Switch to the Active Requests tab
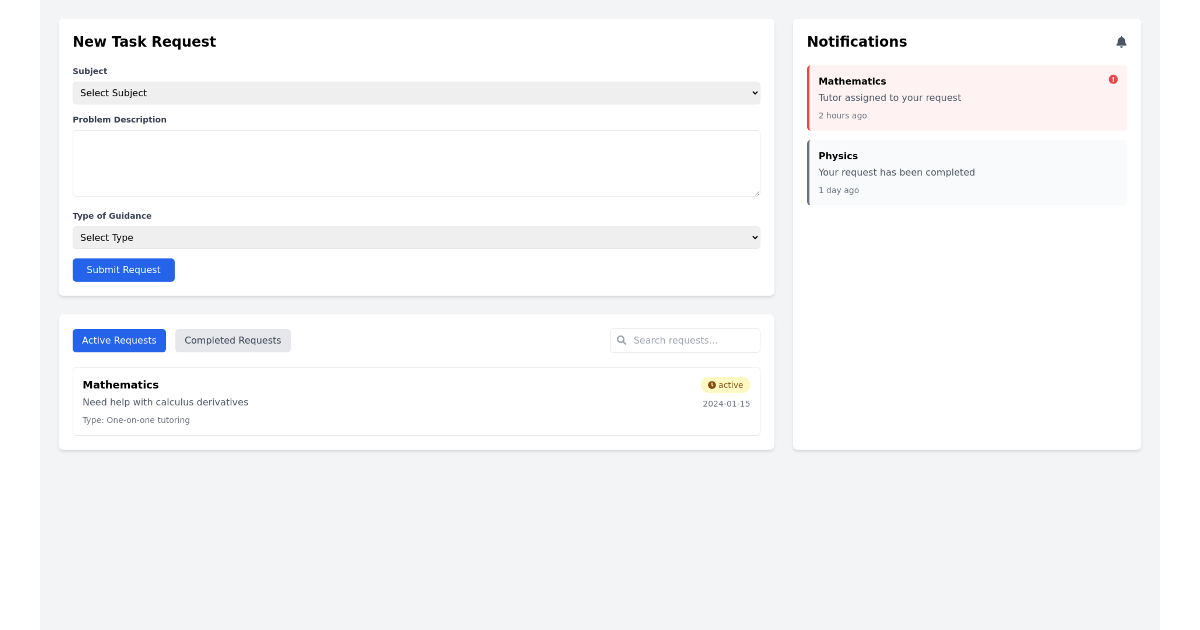Image resolution: width=1200 pixels, height=630 pixels. point(119,340)
